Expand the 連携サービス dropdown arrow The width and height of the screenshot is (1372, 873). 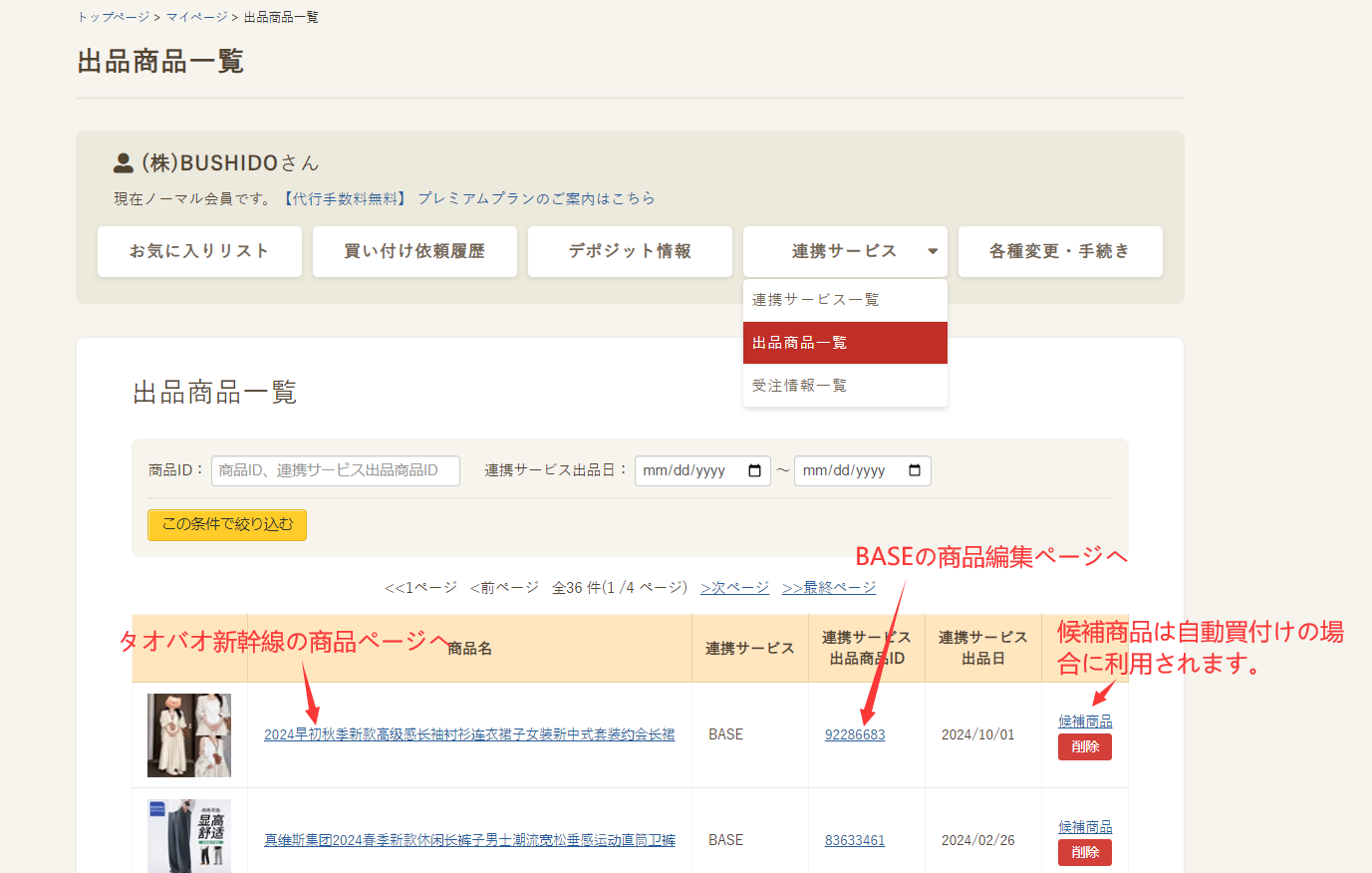pyautogui.click(x=932, y=252)
